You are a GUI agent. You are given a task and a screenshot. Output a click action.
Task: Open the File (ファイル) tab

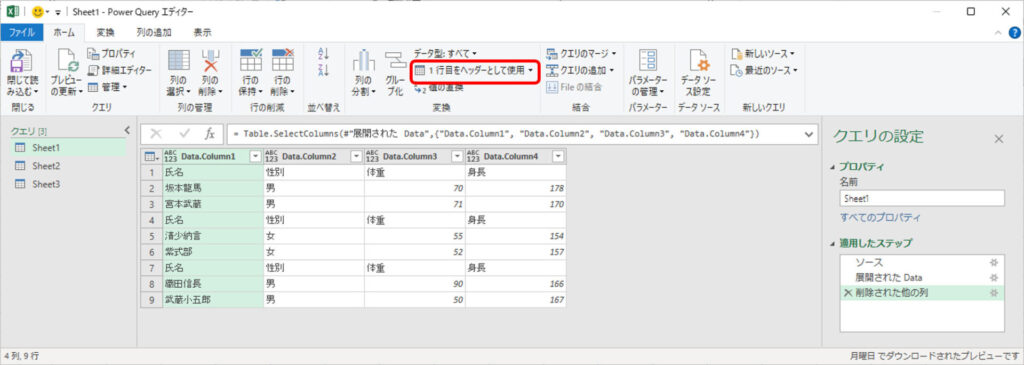[x=22, y=32]
